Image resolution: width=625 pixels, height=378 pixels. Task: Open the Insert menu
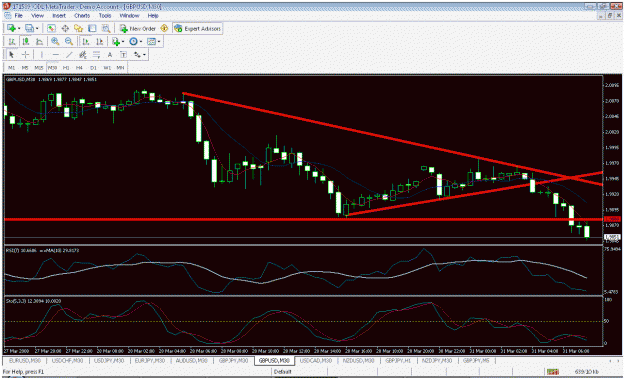point(59,16)
